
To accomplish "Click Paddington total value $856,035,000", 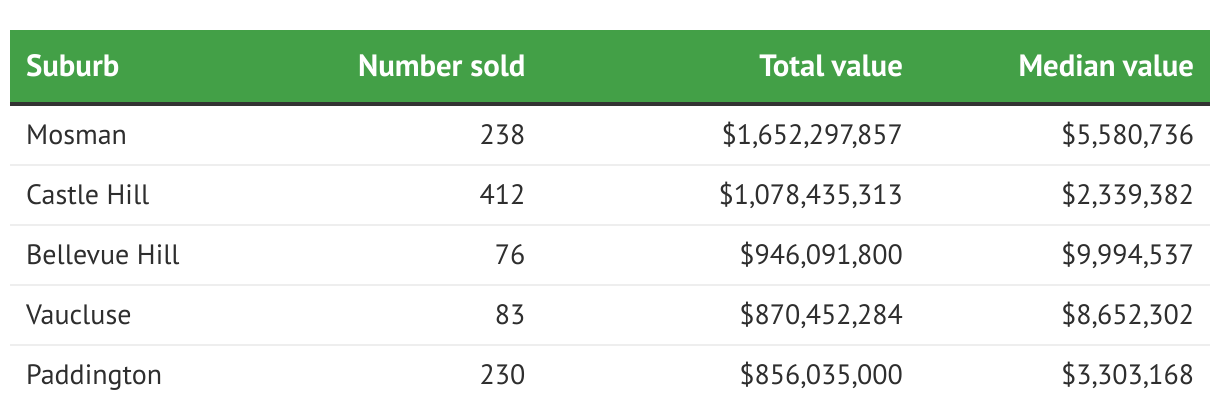I will pos(821,375).
